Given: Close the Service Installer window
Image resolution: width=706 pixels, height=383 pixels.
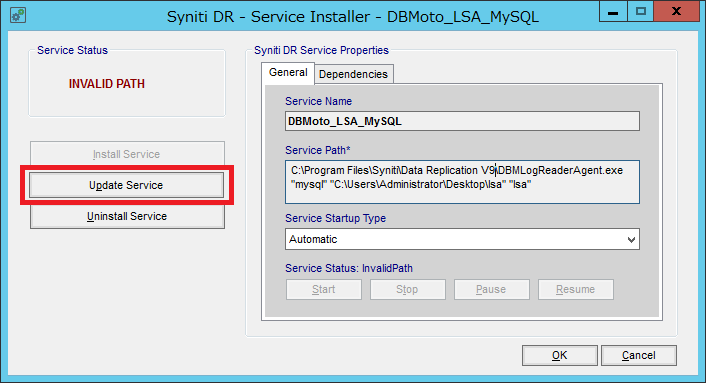Looking at the screenshot, I should (676, 12).
